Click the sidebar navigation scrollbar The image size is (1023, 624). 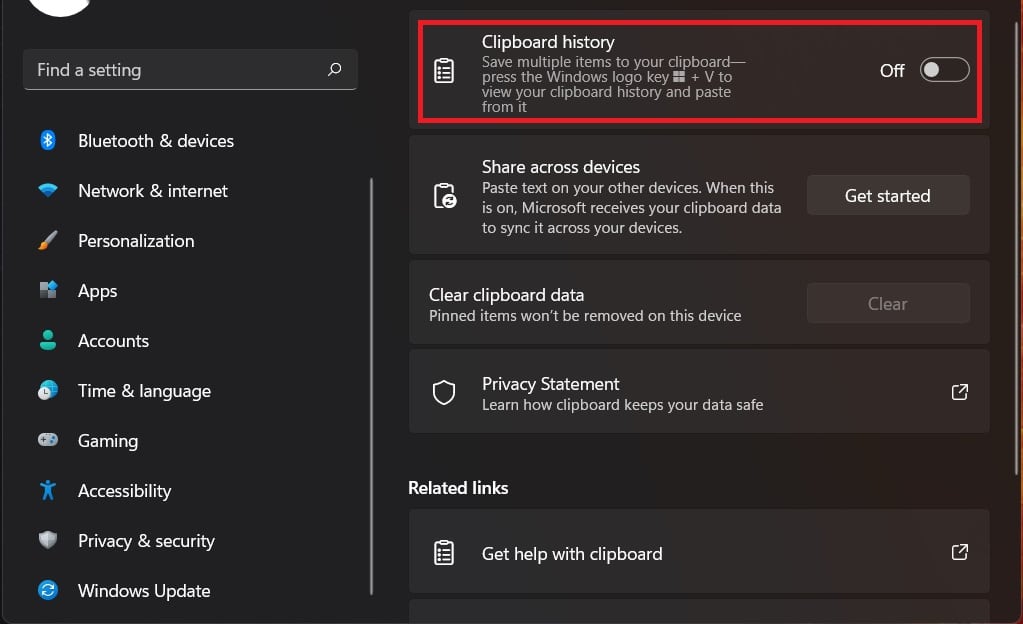(x=371, y=385)
